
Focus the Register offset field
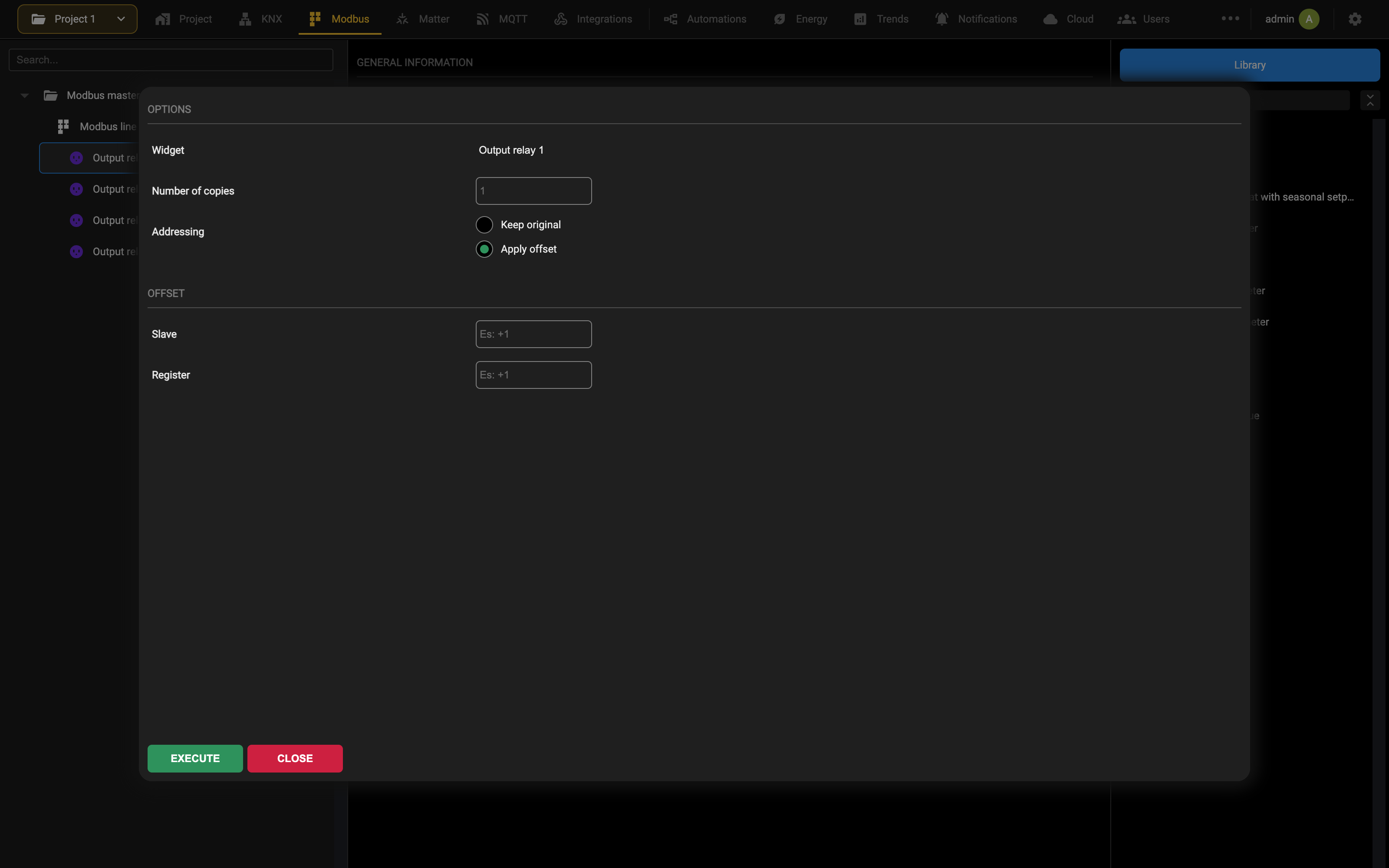coord(534,375)
